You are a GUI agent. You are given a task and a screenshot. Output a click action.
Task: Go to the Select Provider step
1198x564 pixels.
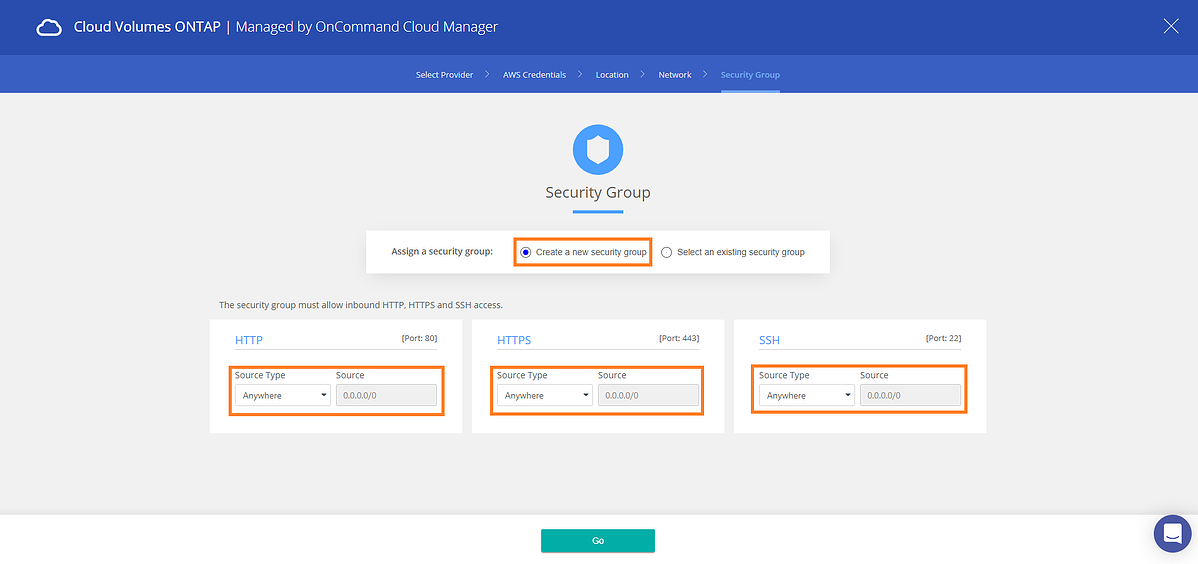[444, 75]
